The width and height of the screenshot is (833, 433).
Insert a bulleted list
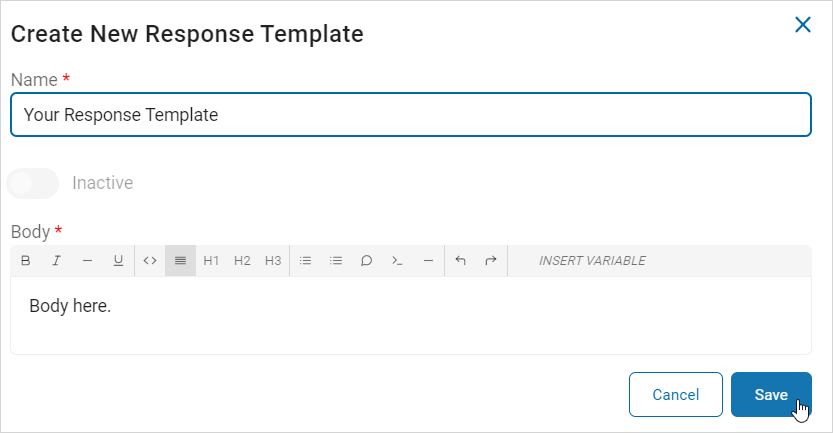(x=306, y=261)
